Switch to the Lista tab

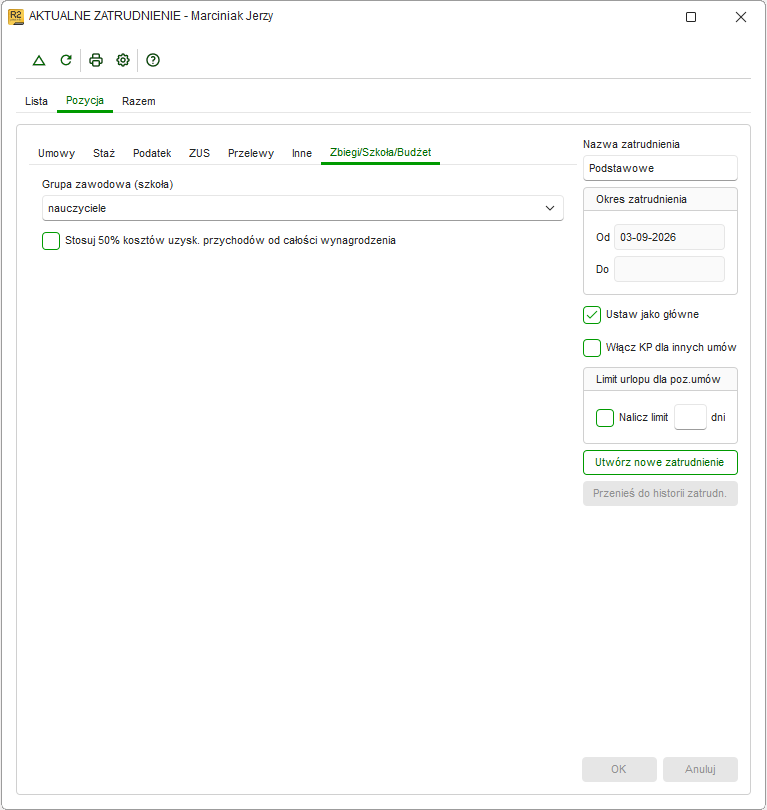36,101
